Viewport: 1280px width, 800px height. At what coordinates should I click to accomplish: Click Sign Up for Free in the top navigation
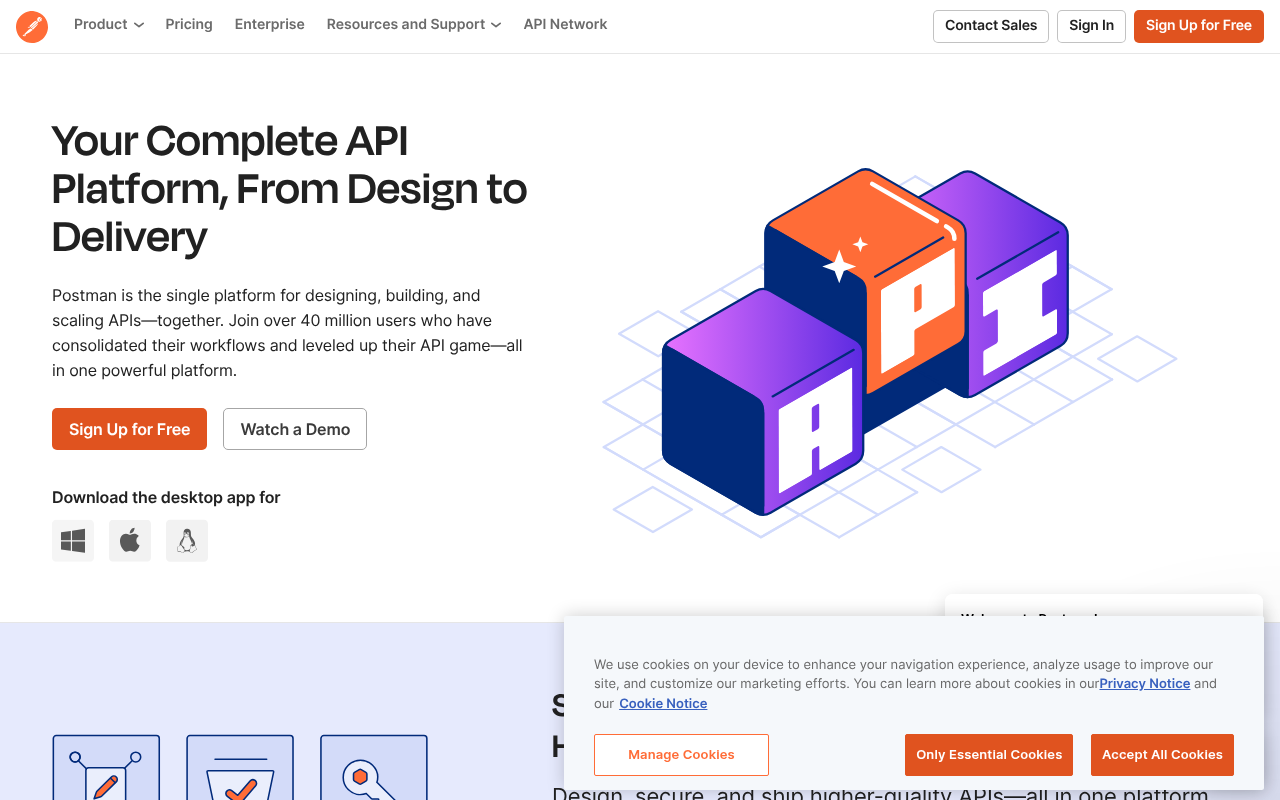coord(1198,26)
